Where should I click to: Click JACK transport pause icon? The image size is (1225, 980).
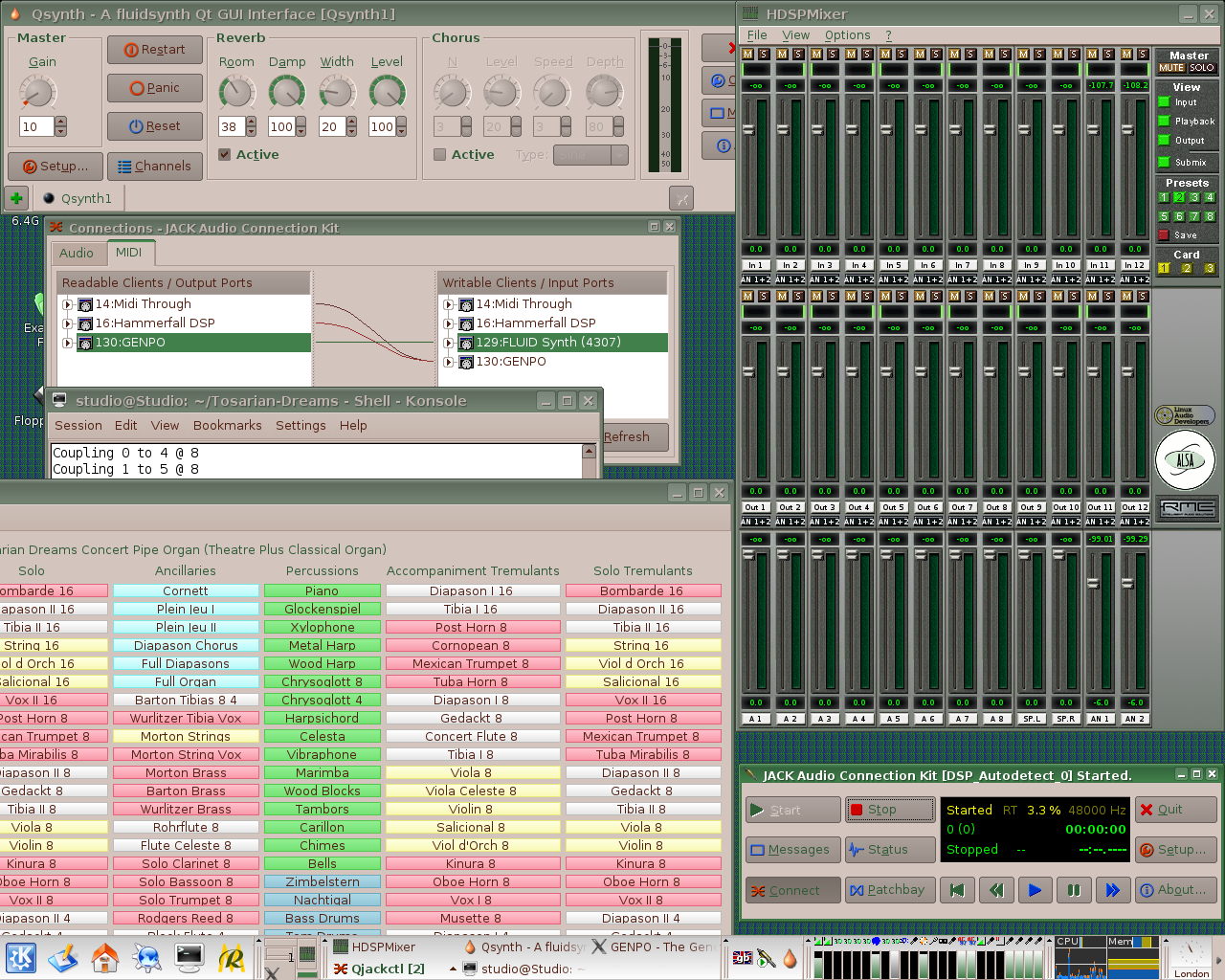1074,890
